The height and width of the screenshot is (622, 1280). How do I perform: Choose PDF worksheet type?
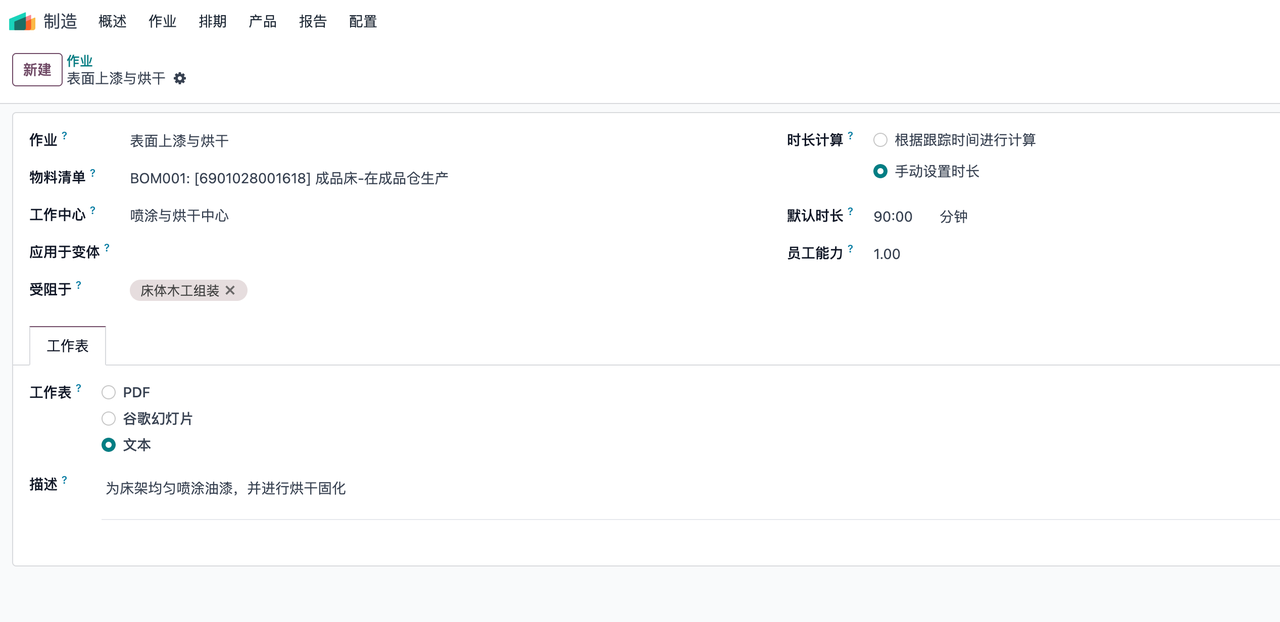(109, 392)
